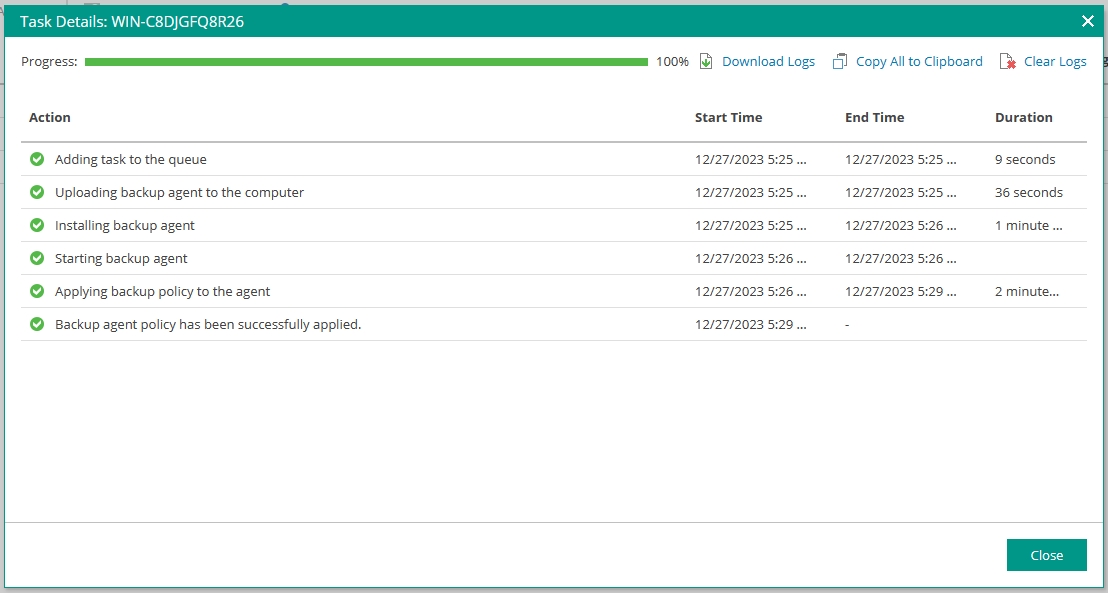The image size is (1108, 593).
Task: Select the Installing backup agent row text
Action: click(x=125, y=225)
